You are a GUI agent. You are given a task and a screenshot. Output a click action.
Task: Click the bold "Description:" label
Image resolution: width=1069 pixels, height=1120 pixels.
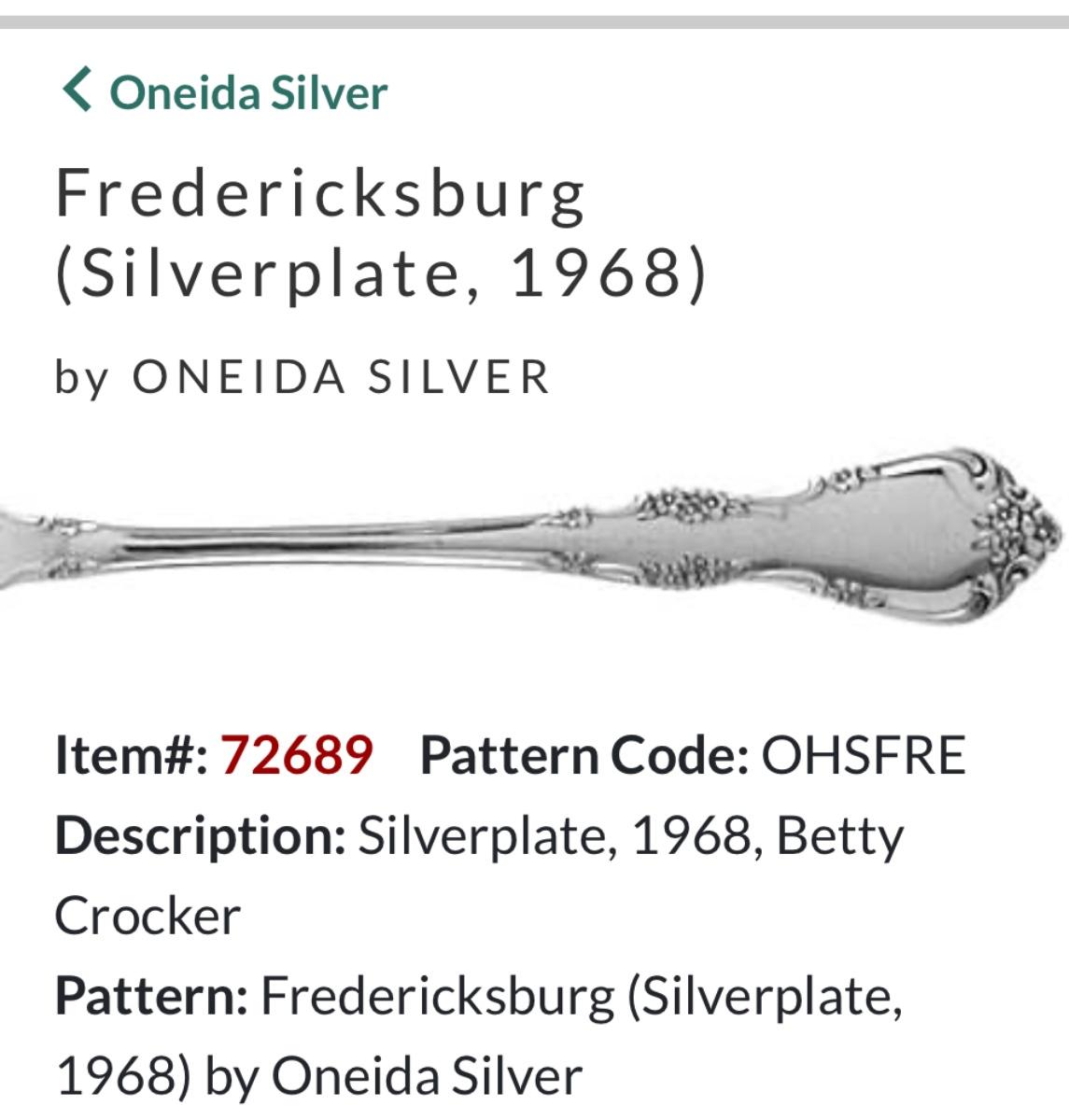click(201, 835)
